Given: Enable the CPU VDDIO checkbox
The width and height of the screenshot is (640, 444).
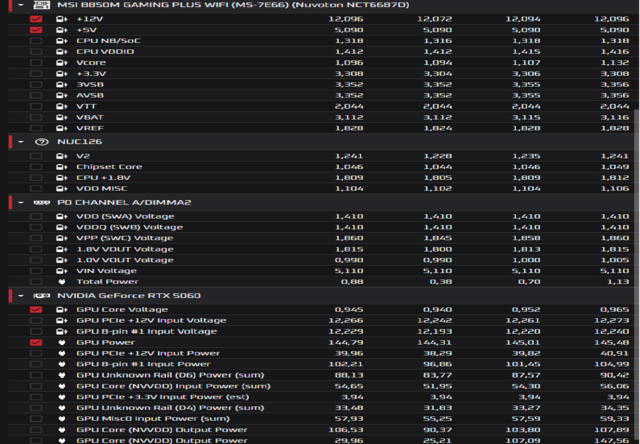Looking at the screenshot, I should [36, 51].
